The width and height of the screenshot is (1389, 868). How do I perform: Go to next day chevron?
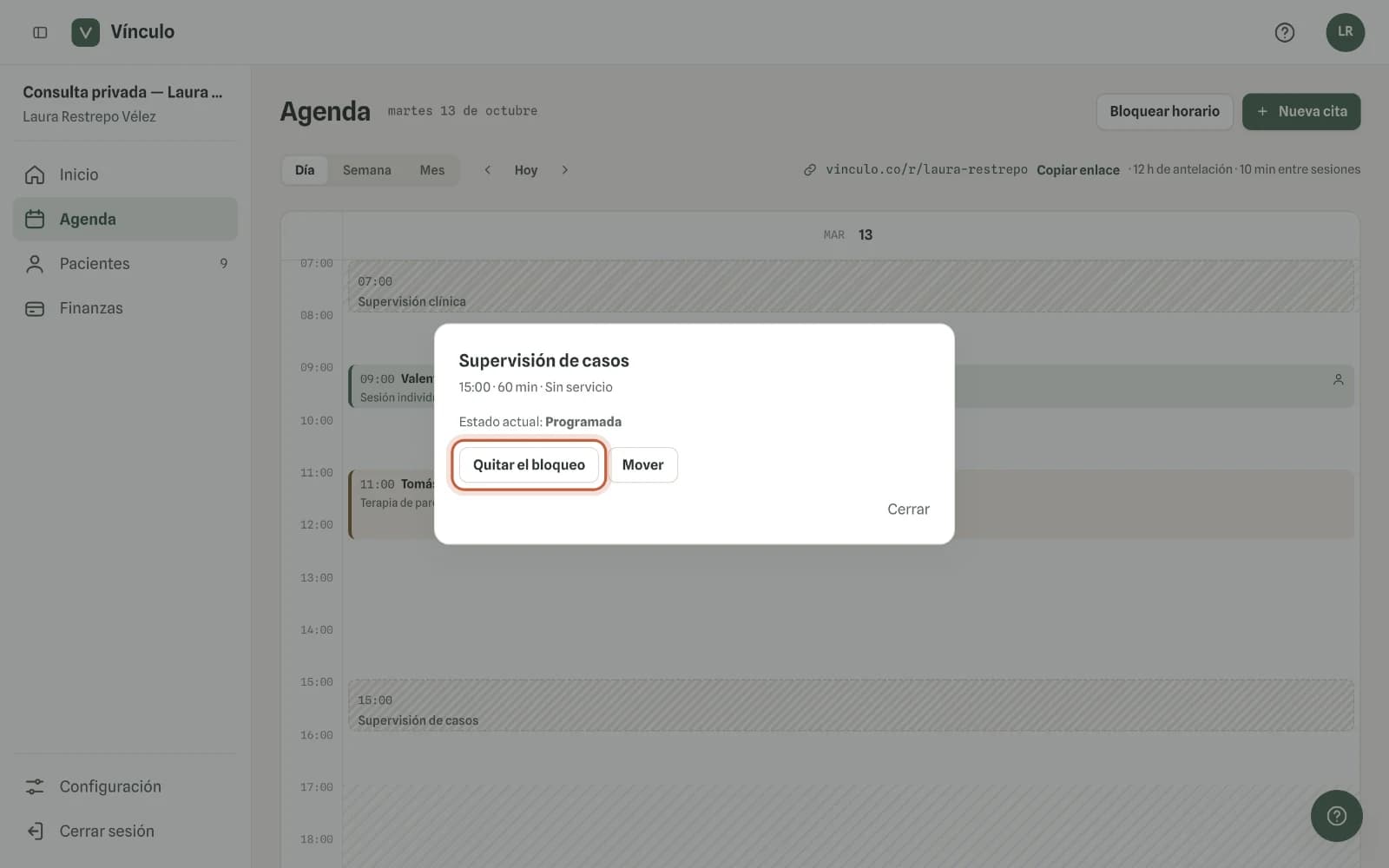click(x=564, y=170)
